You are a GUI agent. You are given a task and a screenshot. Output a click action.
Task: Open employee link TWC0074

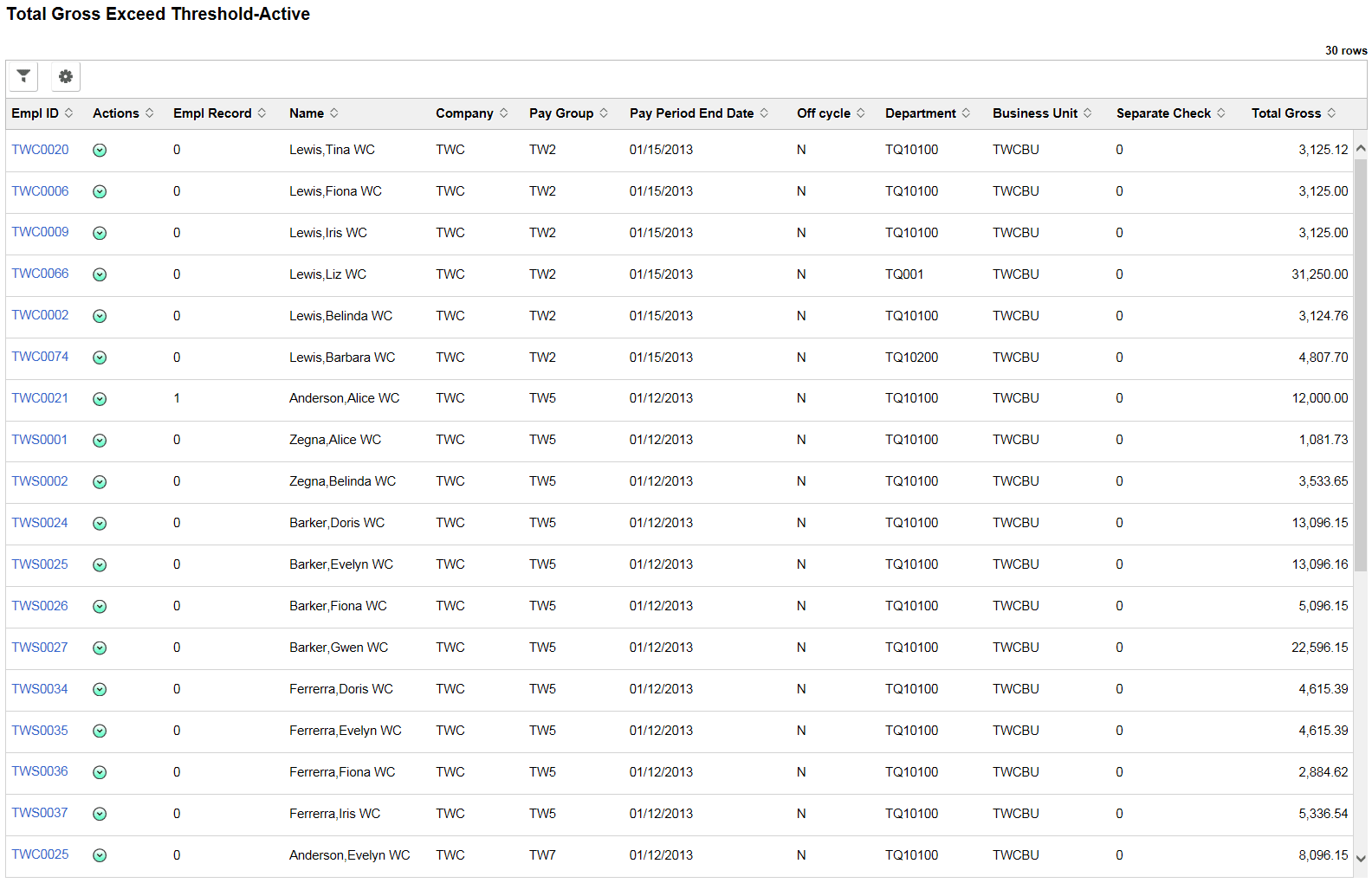pos(40,357)
